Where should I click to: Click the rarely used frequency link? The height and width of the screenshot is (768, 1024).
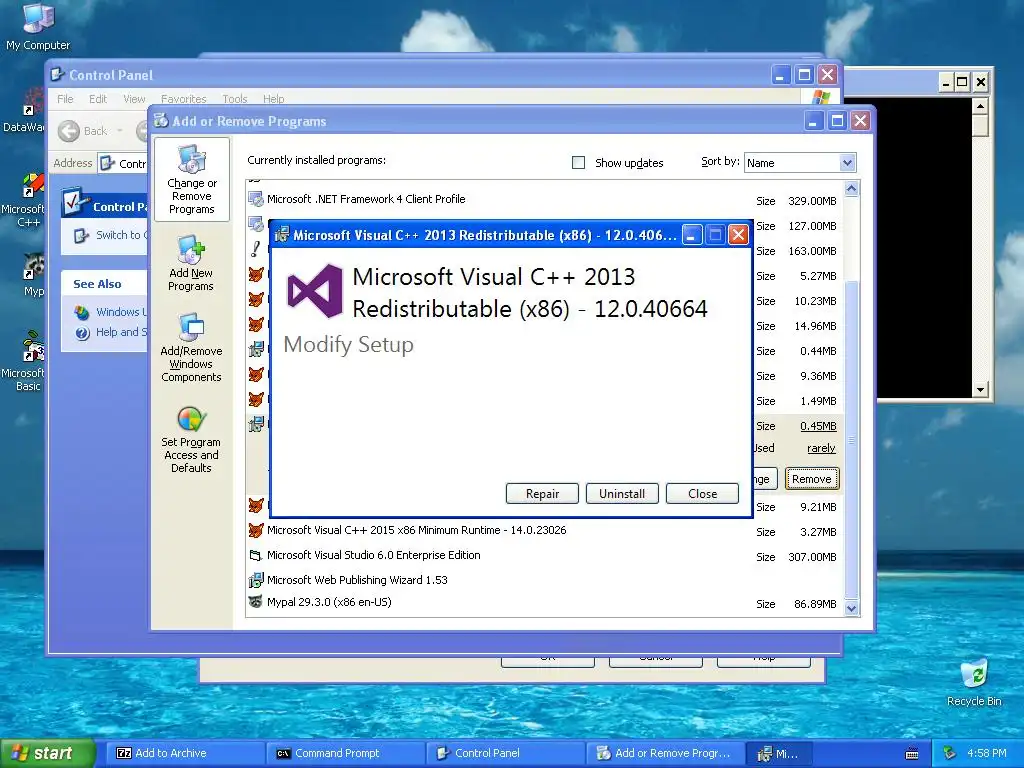point(821,449)
